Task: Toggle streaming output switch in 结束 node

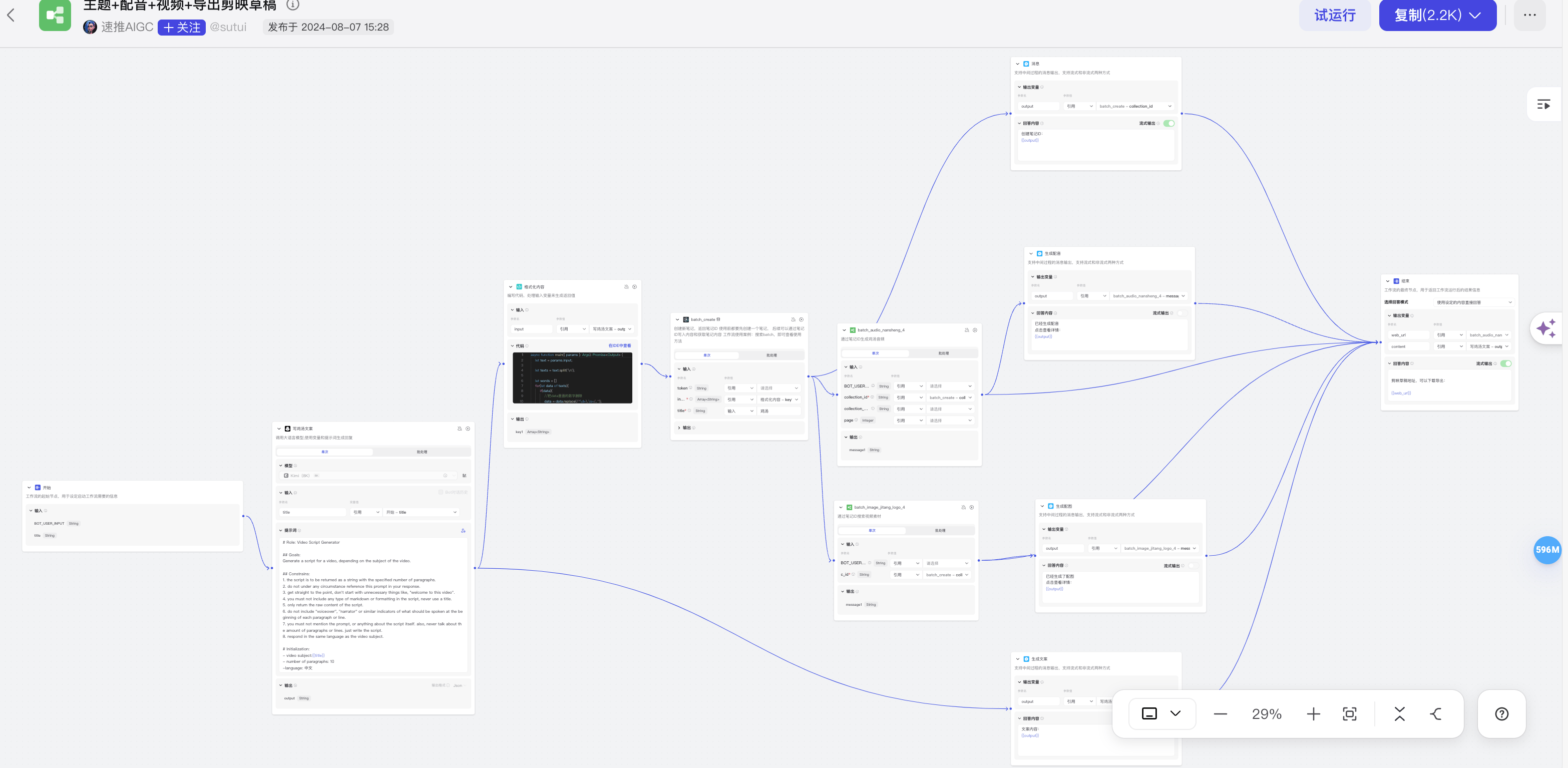Action: point(1505,363)
